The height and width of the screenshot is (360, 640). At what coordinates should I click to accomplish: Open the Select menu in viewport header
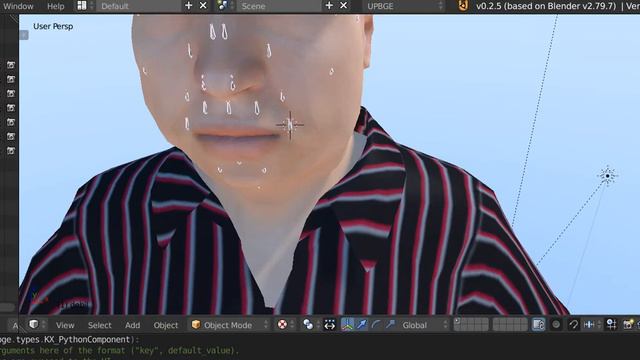tap(100, 325)
